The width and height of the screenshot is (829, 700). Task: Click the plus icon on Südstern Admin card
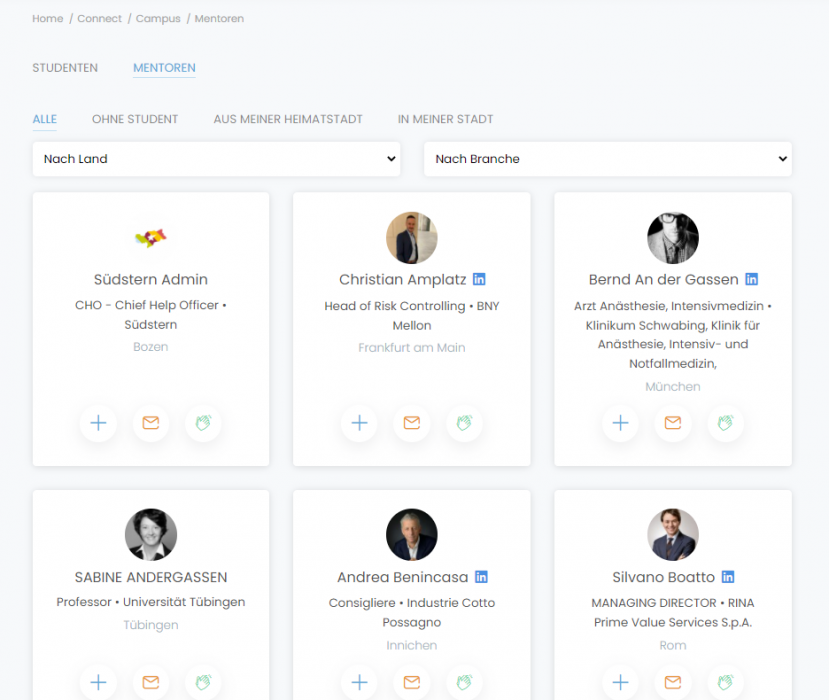98,423
